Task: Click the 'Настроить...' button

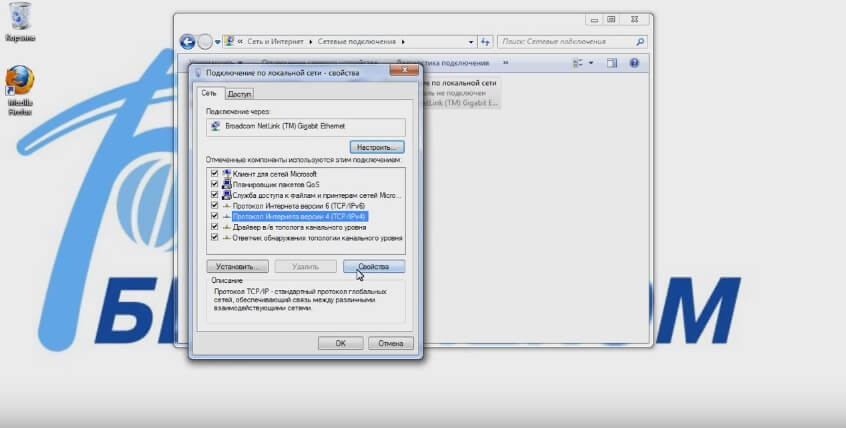Action: (x=377, y=147)
